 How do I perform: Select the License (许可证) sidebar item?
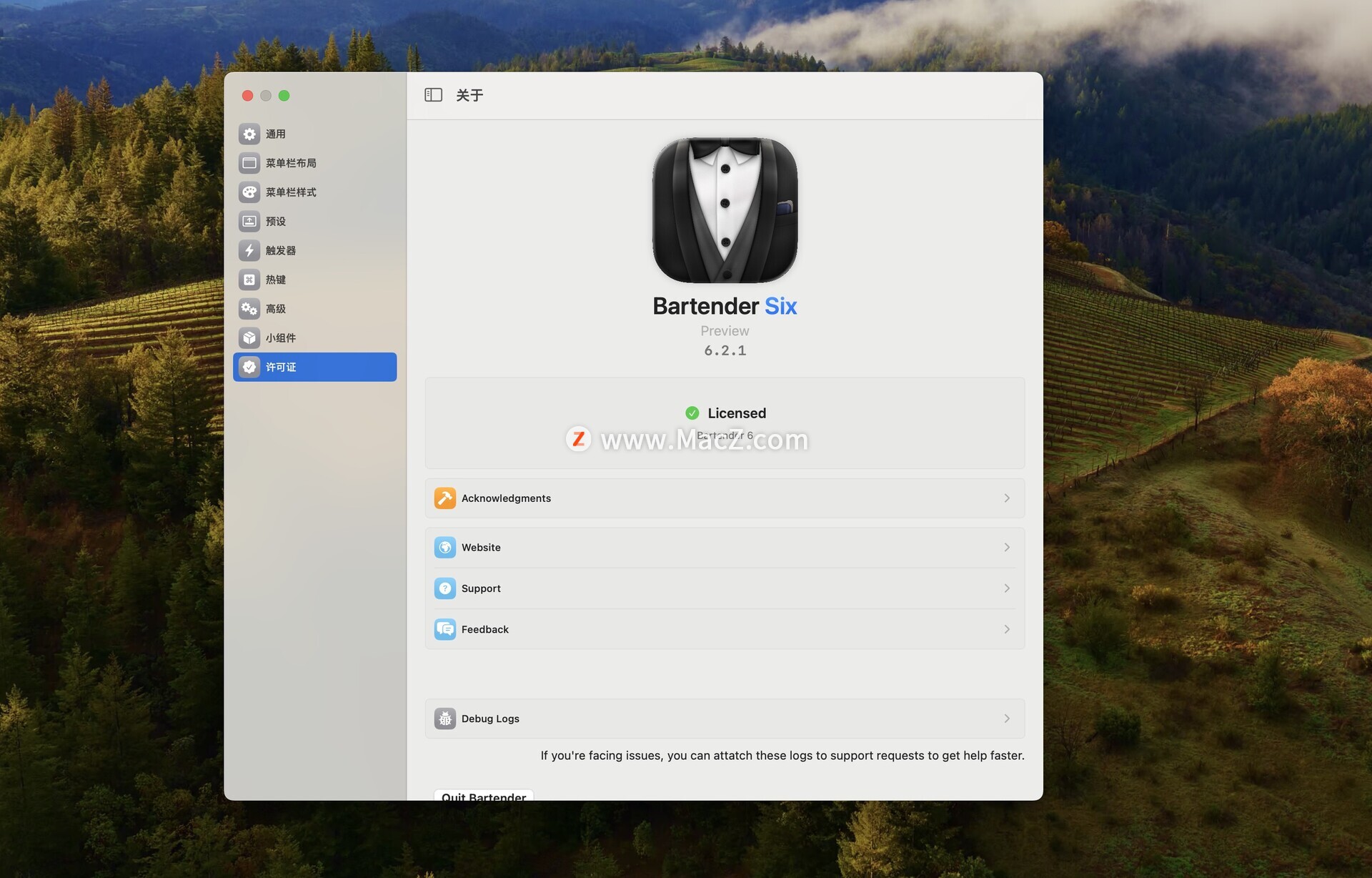[x=314, y=367]
